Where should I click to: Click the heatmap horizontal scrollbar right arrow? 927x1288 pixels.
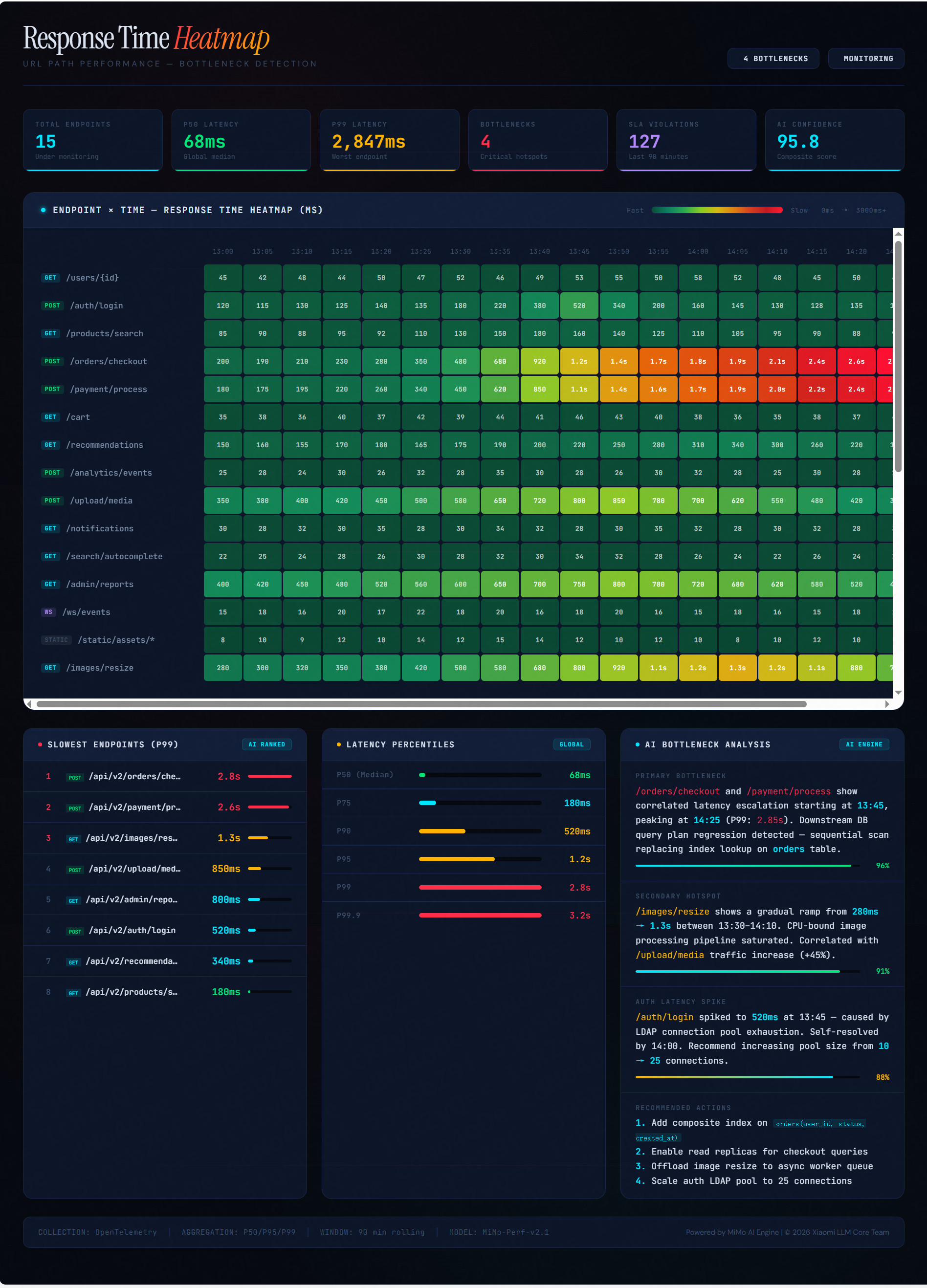point(887,704)
